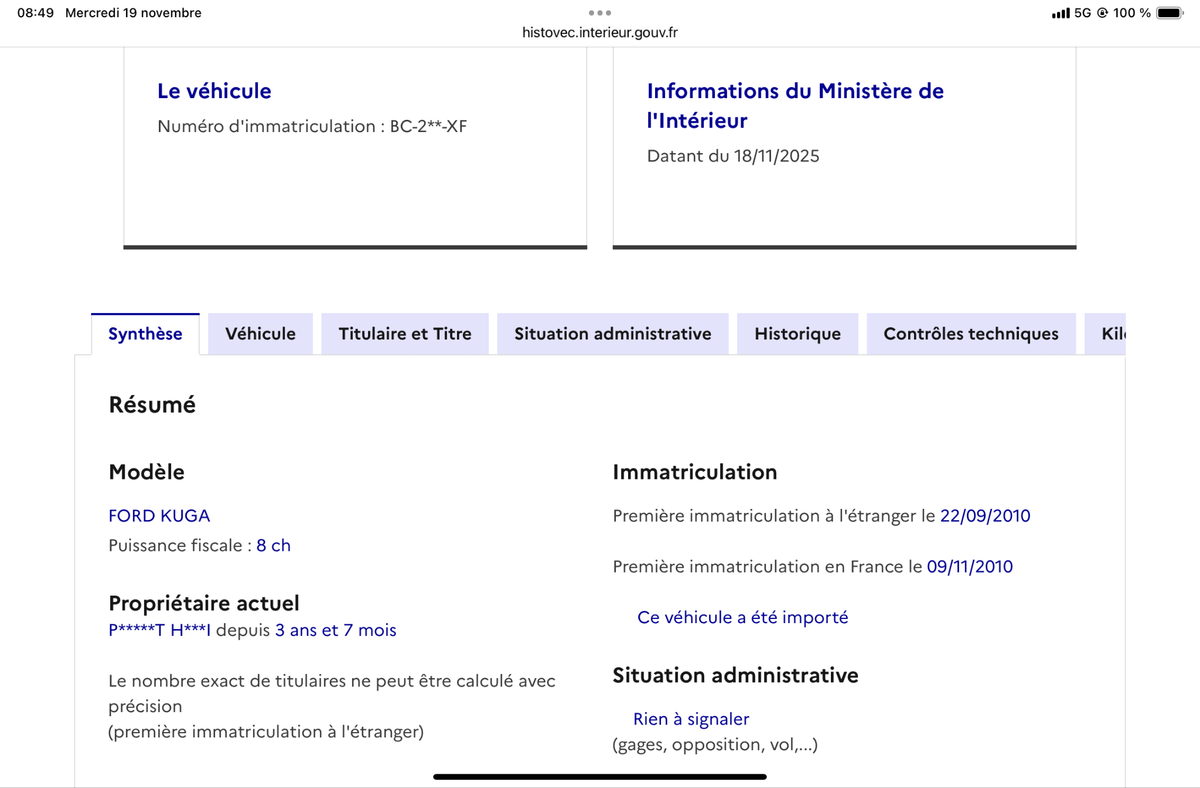
Task: Tap the 100 % battery percentage
Action: [1131, 13]
